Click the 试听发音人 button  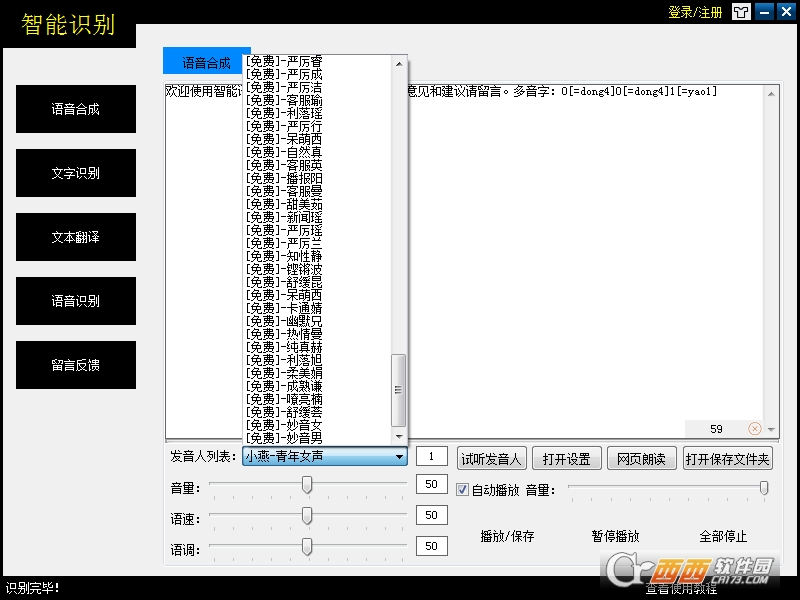[x=490, y=459]
